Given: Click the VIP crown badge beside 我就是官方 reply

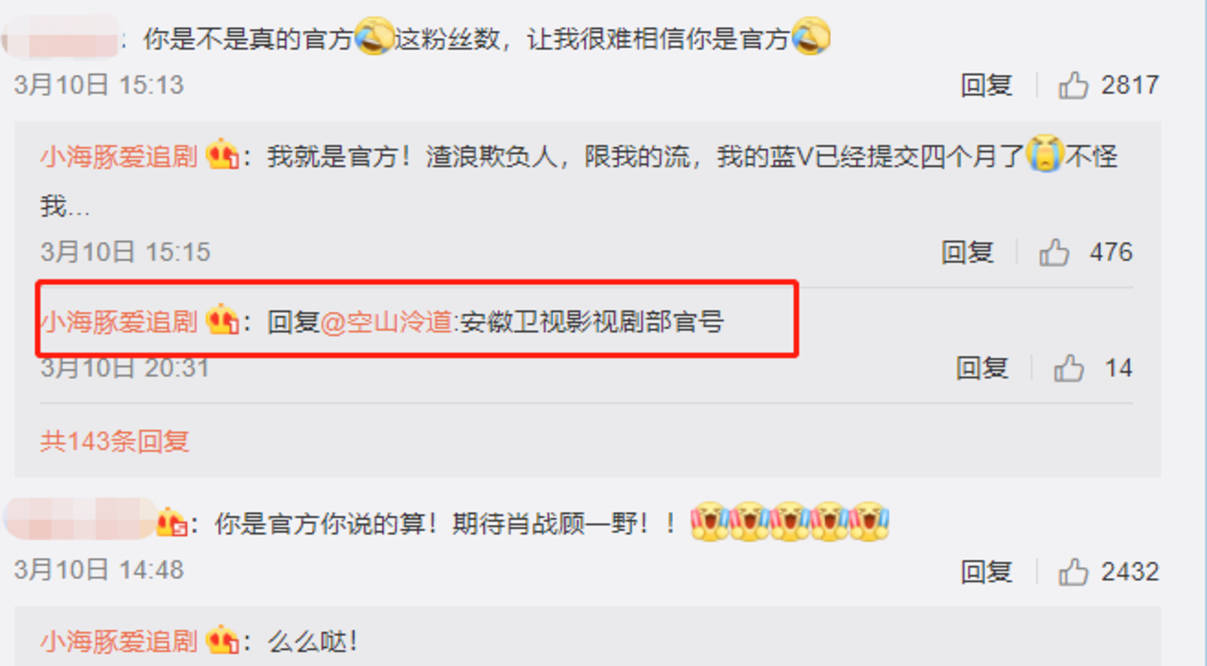Looking at the screenshot, I should click(221, 157).
